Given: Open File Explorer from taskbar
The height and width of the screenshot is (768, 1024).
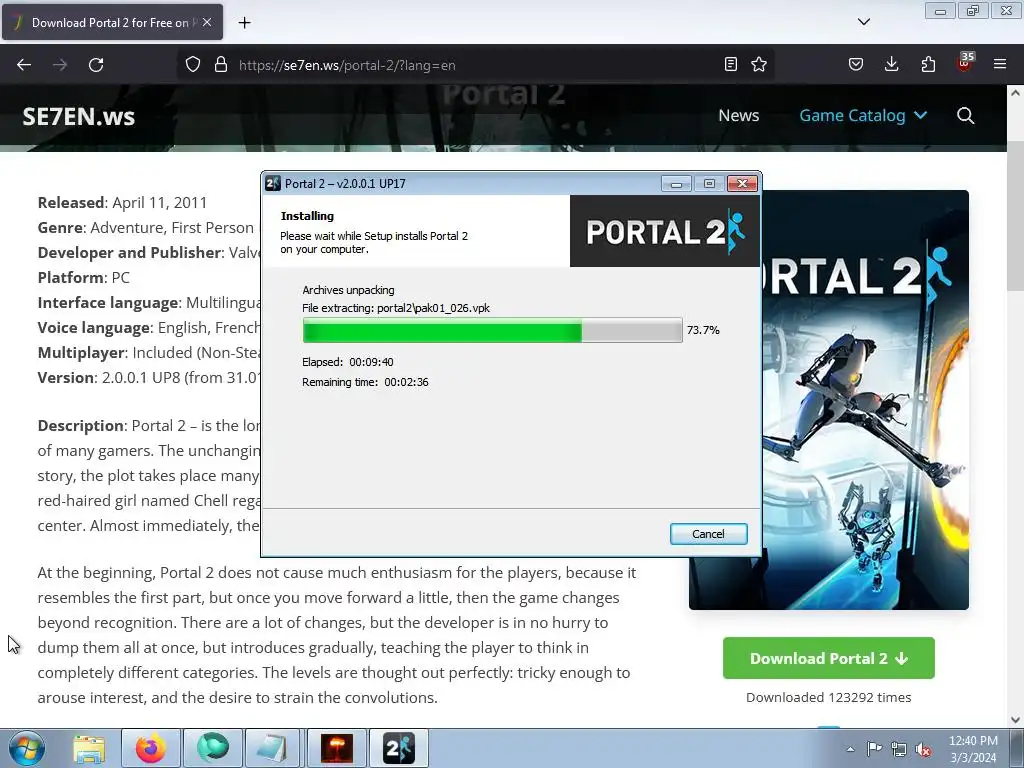Looking at the screenshot, I should click(x=89, y=748).
